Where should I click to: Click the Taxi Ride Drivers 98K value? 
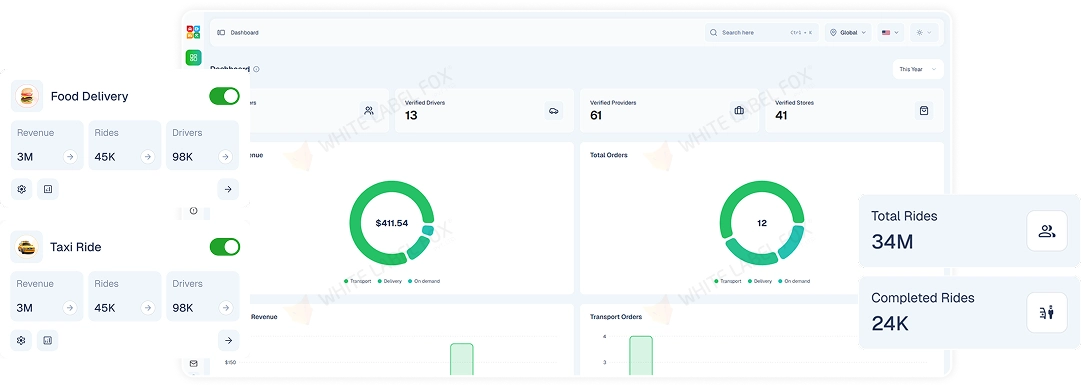[x=183, y=308]
